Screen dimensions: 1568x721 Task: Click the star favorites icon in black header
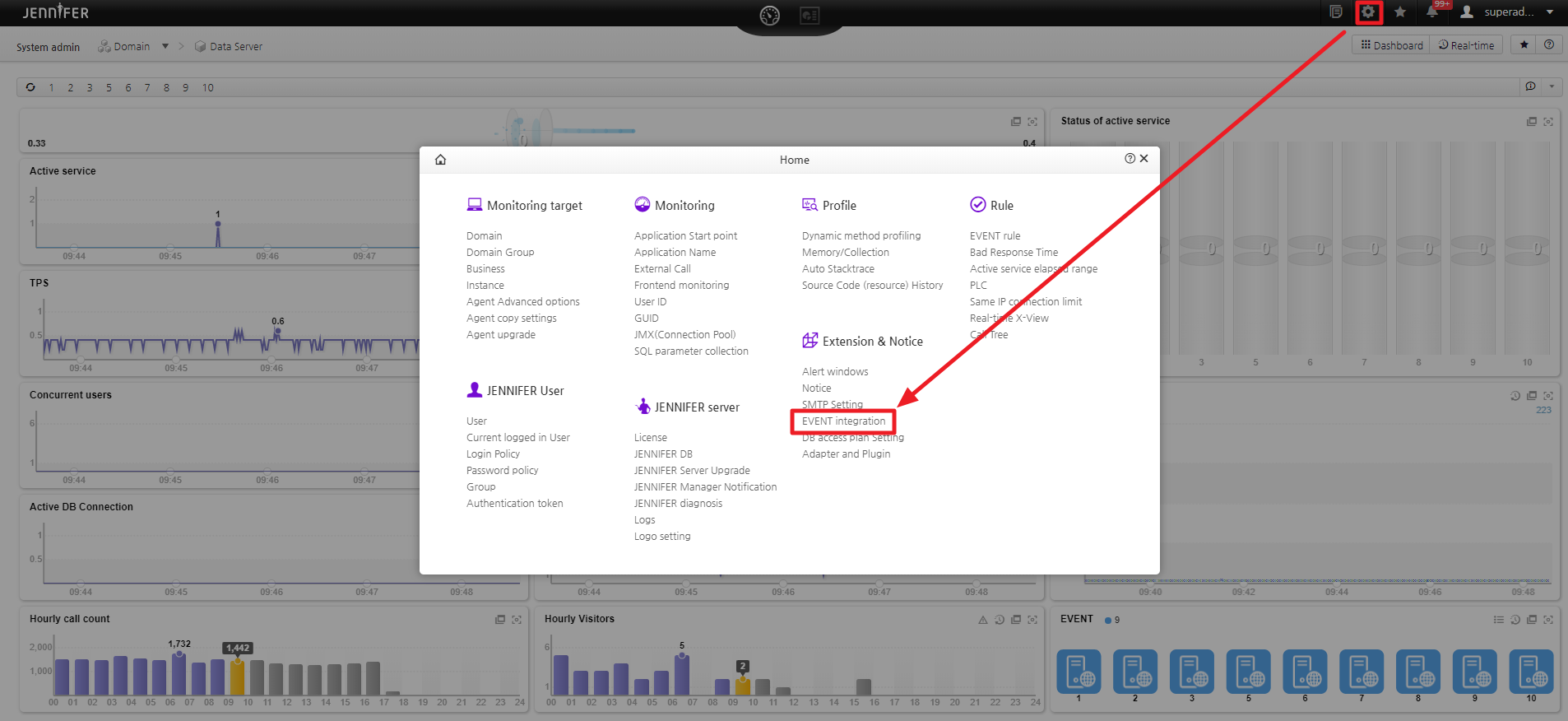coord(1400,12)
